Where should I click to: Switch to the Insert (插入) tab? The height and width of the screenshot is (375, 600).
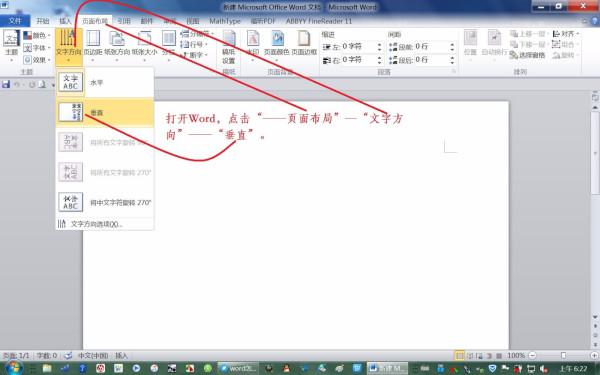tap(65, 21)
